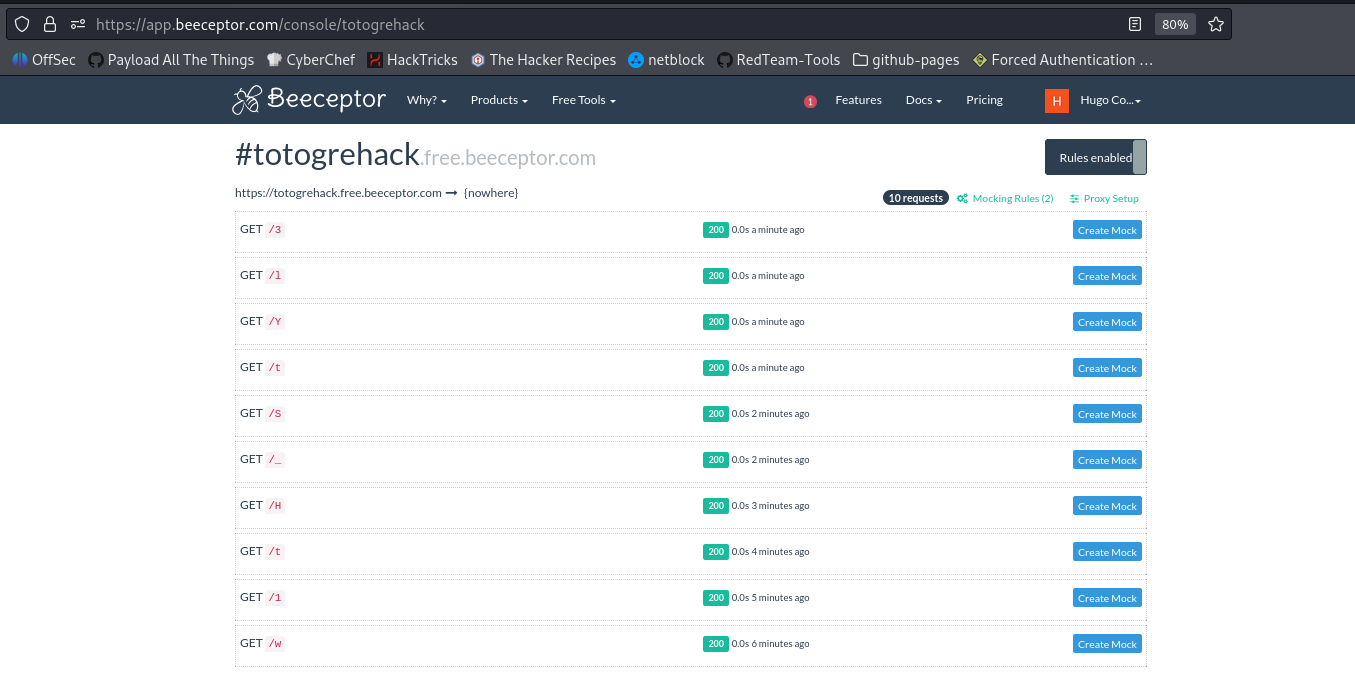Expand the Hugo Co... account dropdown
This screenshot has height=687, width=1355.
1111,100
